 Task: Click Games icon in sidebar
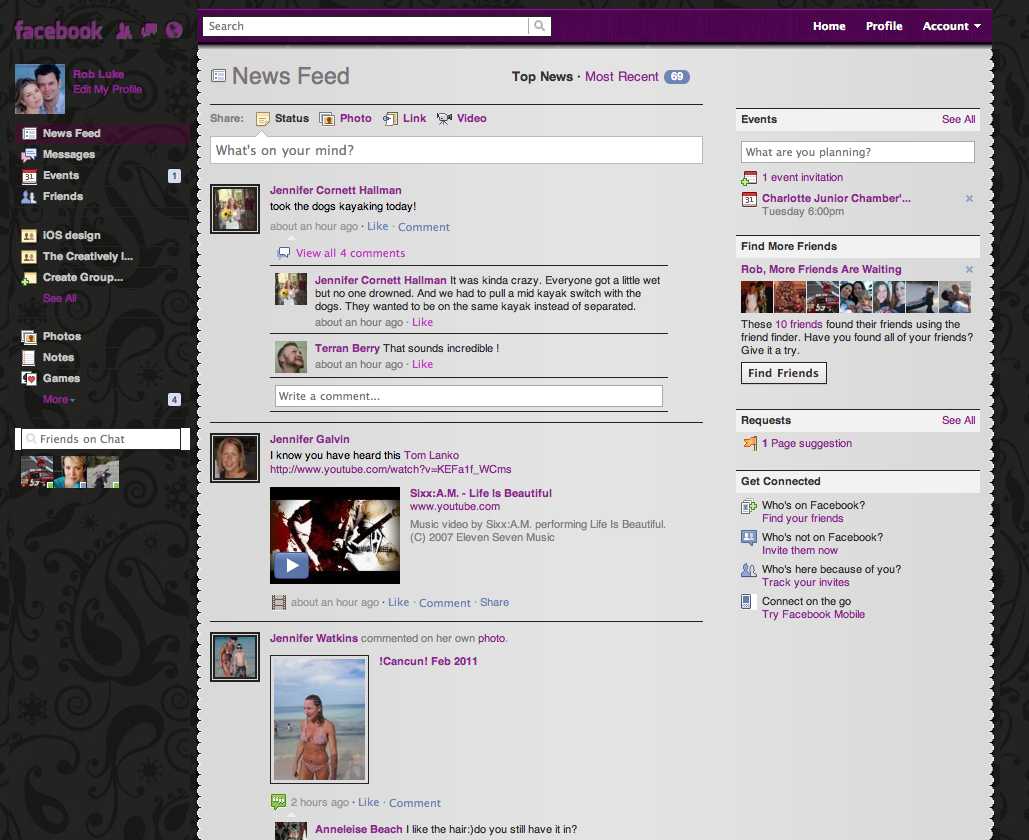pos(29,379)
